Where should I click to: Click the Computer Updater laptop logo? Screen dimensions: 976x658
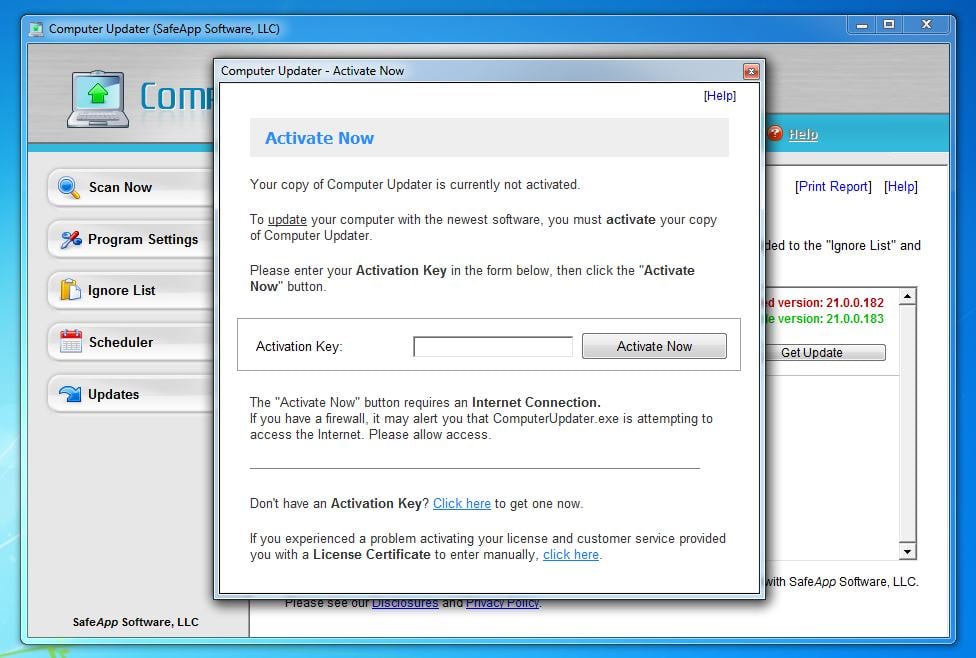[98, 100]
